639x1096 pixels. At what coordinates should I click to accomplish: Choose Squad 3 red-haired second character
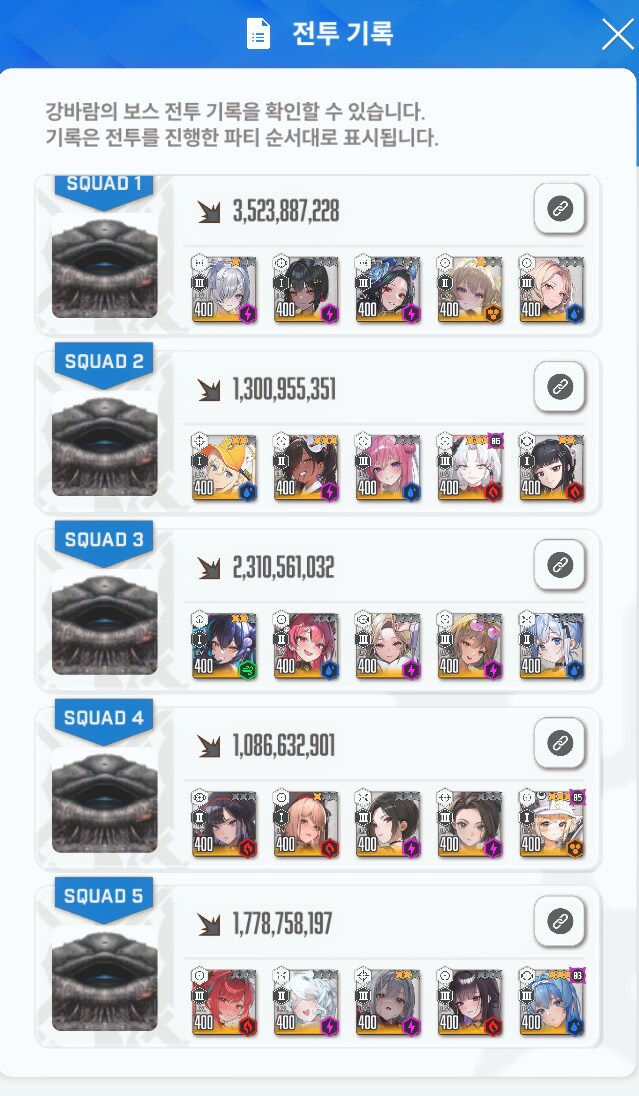(306, 646)
